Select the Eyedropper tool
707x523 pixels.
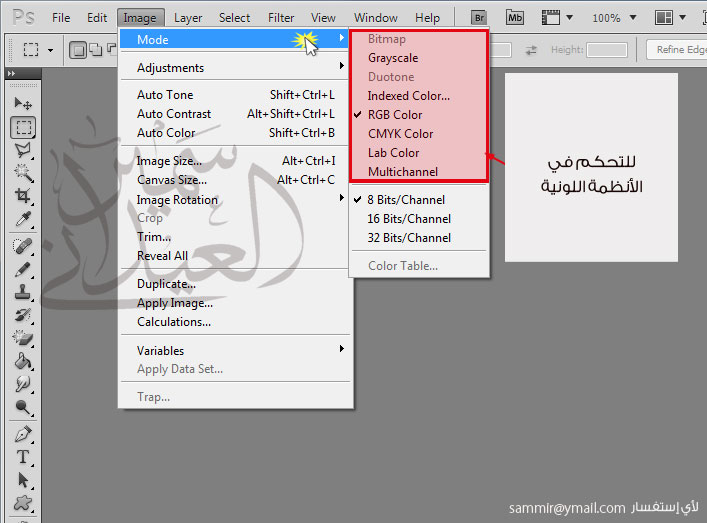pos(23,219)
